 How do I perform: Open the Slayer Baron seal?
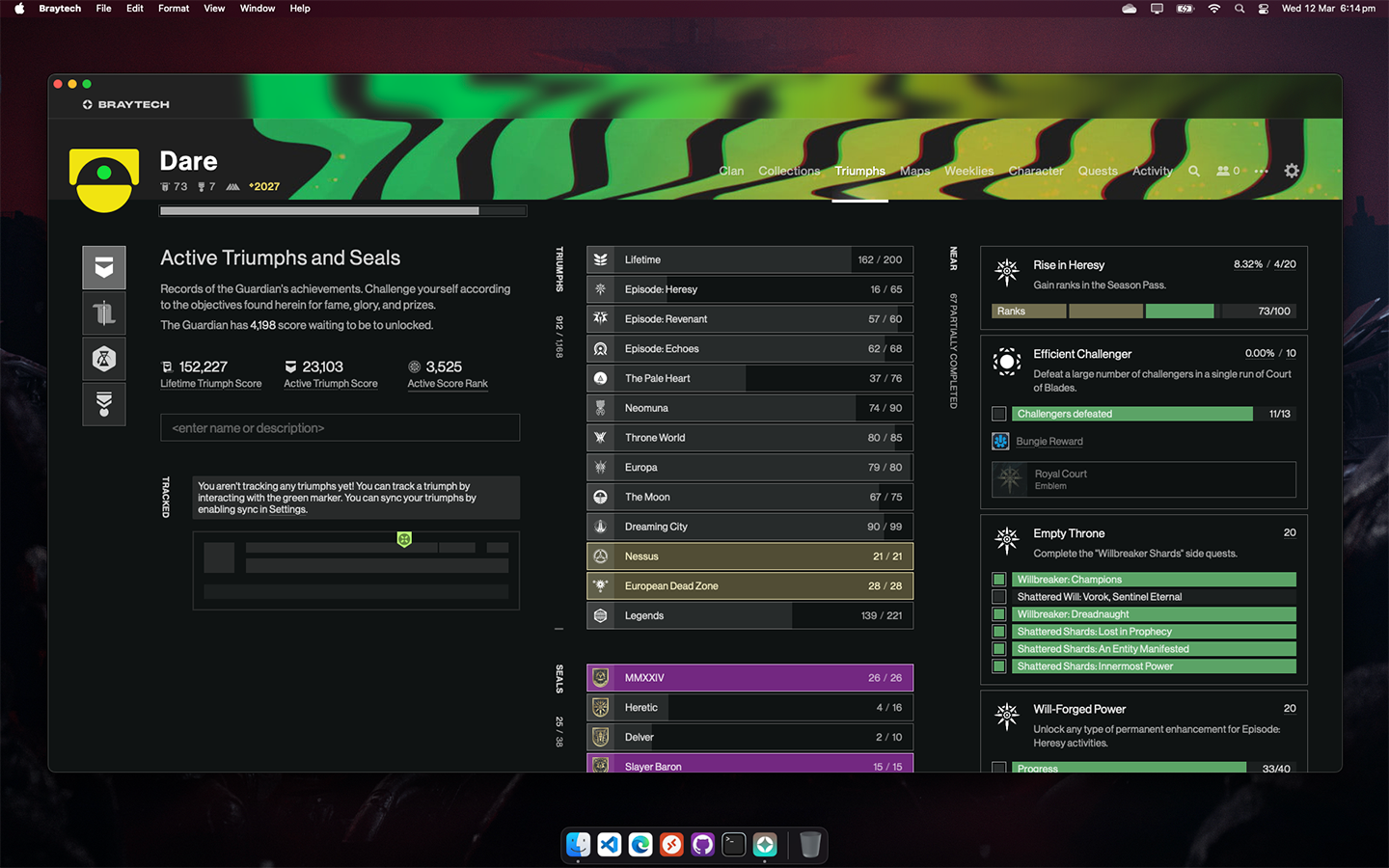[749, 764]
